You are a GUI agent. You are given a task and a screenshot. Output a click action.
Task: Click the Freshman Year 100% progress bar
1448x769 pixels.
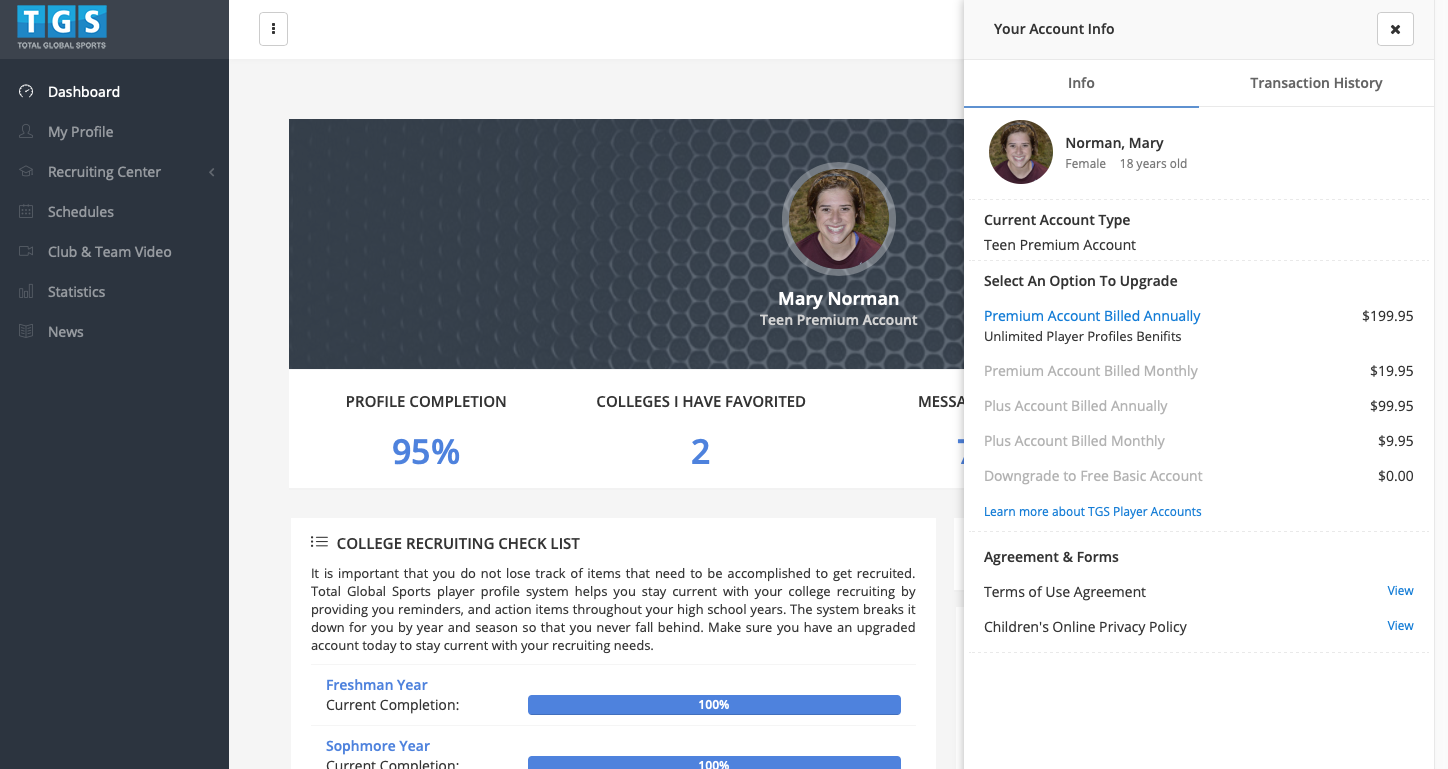pos(714,705)
